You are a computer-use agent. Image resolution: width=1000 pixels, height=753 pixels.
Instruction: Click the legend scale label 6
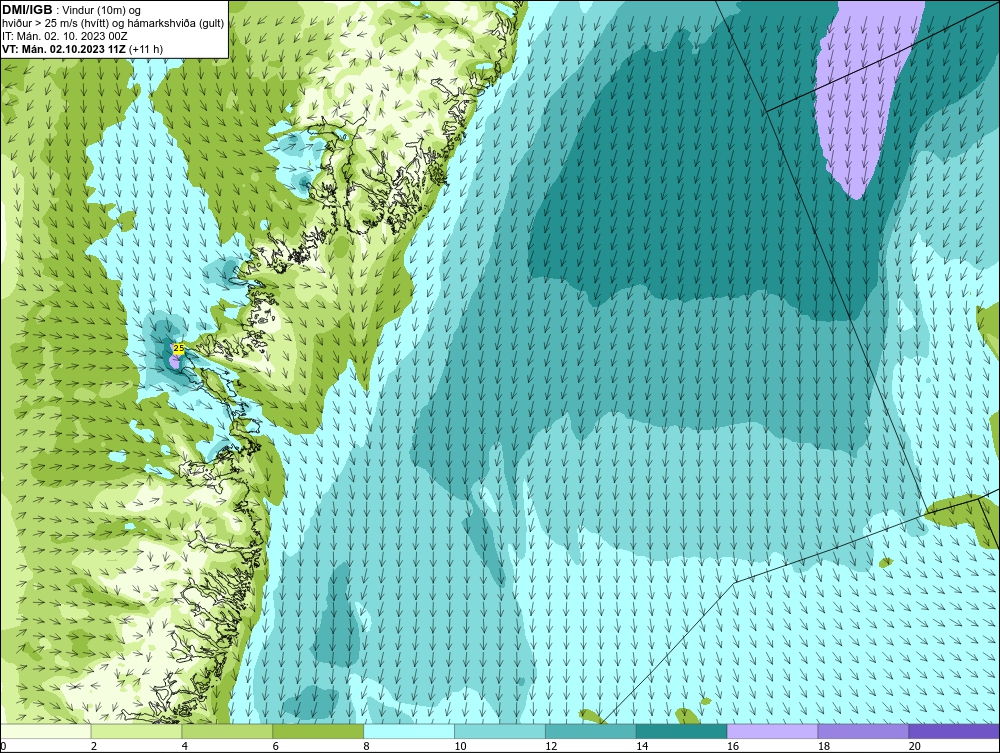tap(276, 746)
